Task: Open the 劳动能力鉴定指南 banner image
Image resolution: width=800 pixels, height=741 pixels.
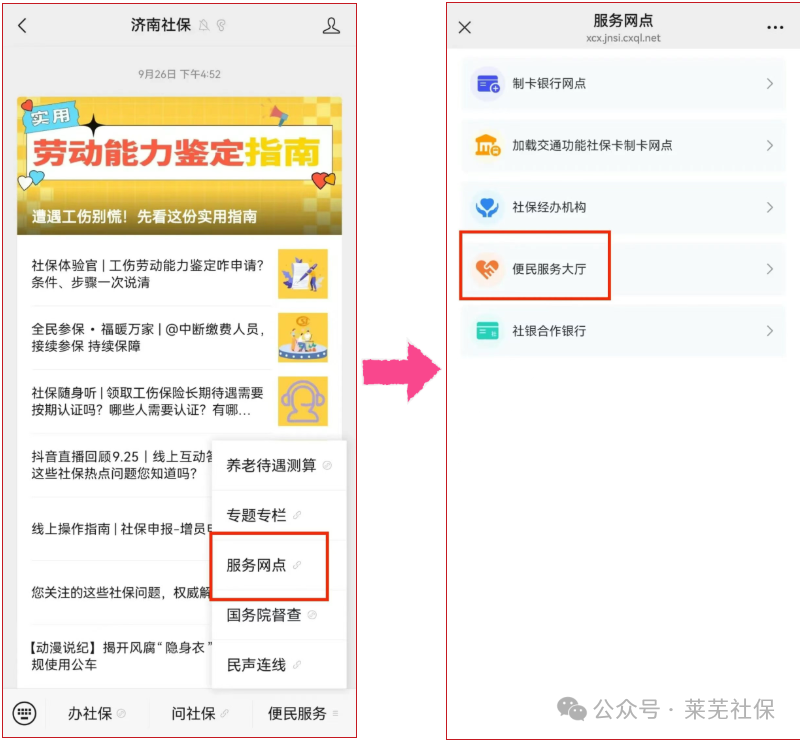Action: 179,165
